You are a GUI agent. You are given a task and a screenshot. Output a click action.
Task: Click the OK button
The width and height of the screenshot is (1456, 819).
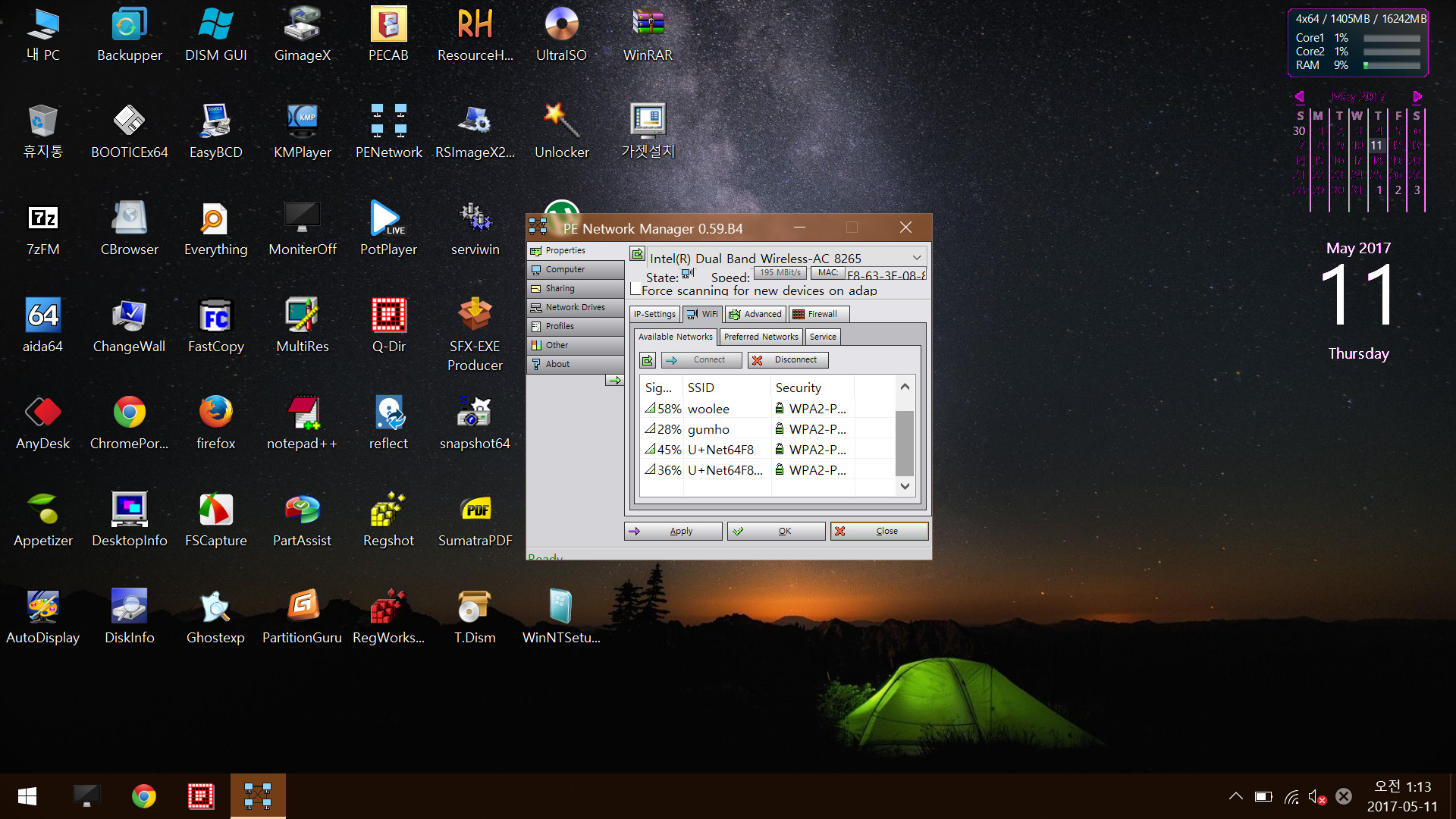coord(776,532)
